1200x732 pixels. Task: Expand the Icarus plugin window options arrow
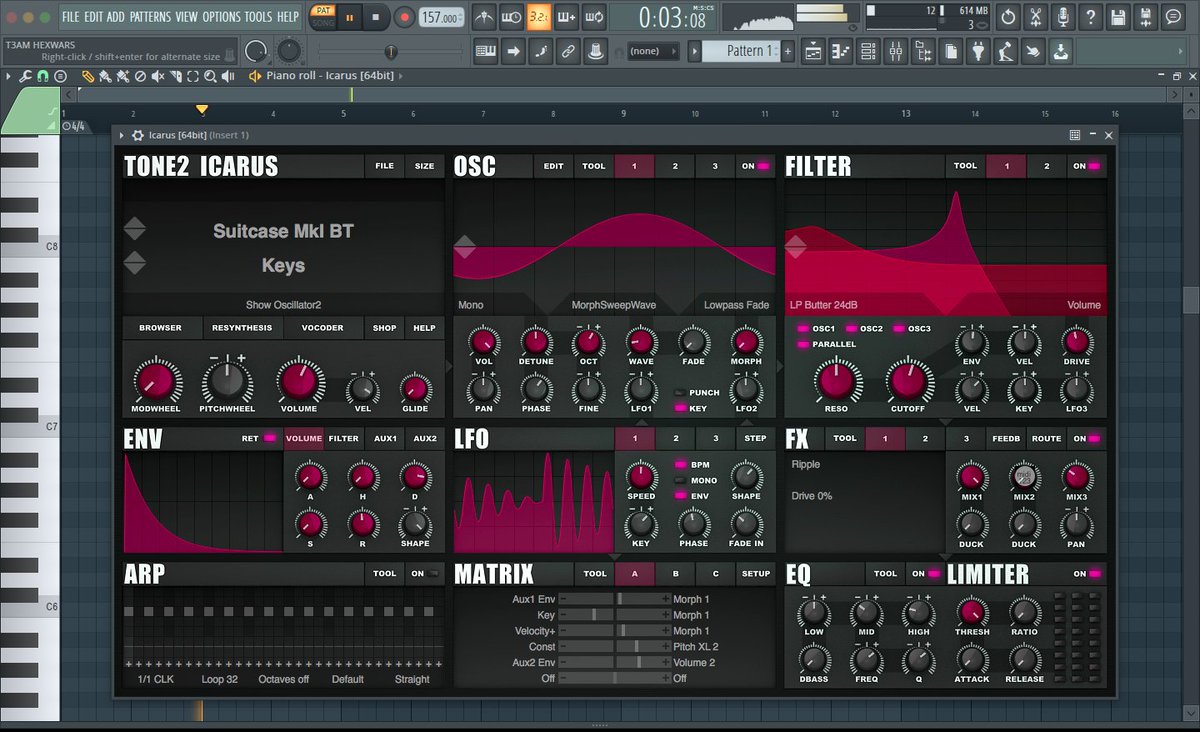click(122, 135)
